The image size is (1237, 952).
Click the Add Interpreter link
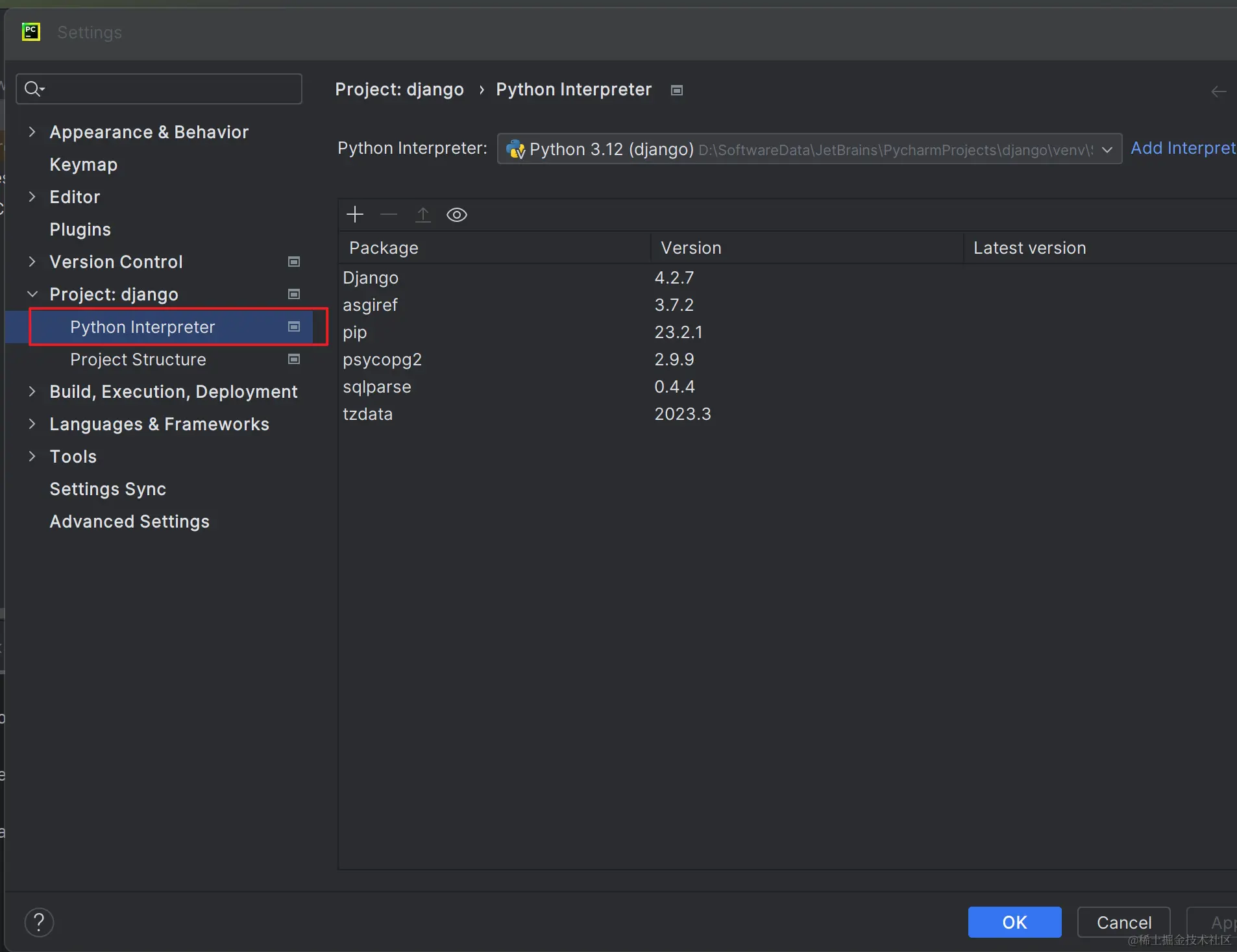pyautogui.click(x=1183, y=149)
